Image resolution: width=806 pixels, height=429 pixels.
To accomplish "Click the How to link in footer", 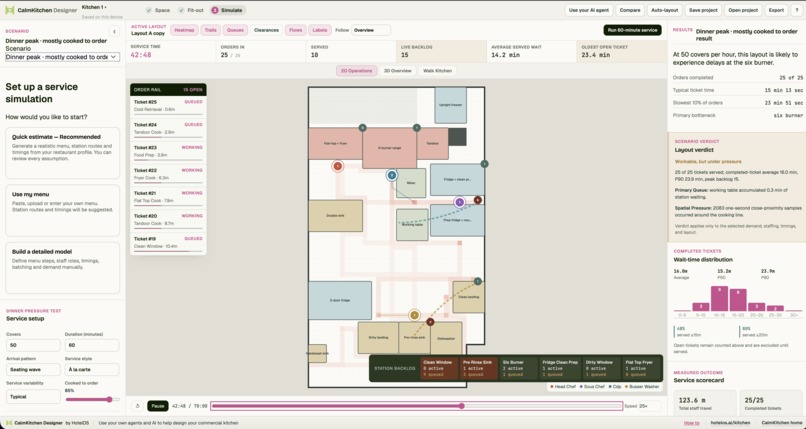I will [691, 423].
